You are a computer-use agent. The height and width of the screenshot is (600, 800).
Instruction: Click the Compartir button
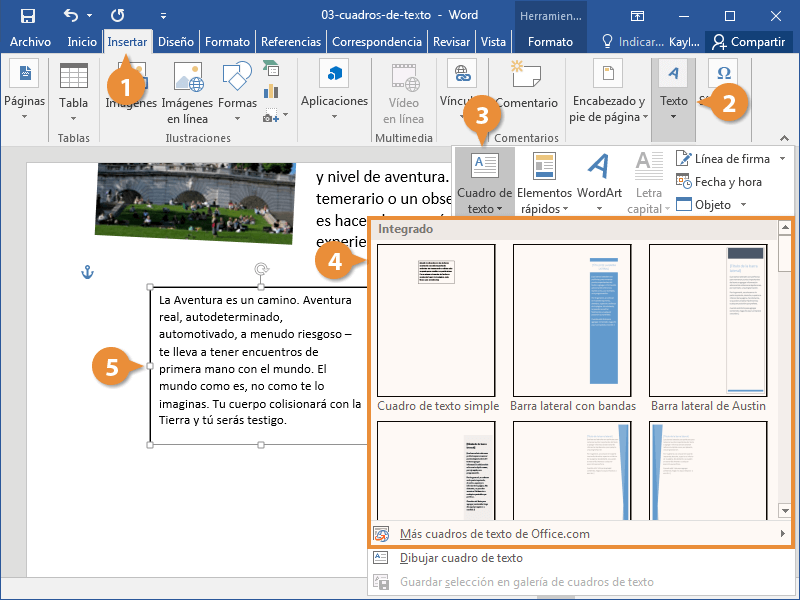[x=748, y=42]
